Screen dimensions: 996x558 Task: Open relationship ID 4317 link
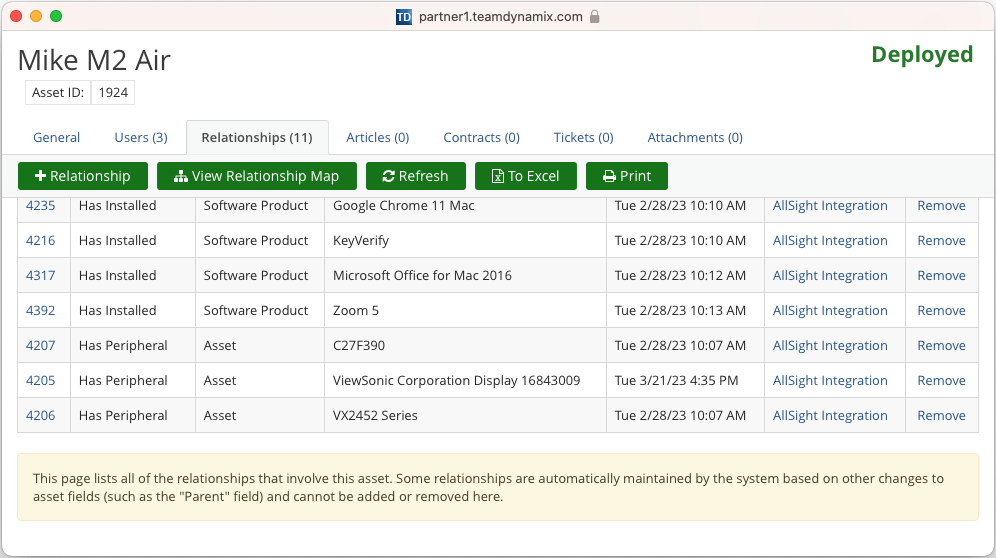[41, 275]
